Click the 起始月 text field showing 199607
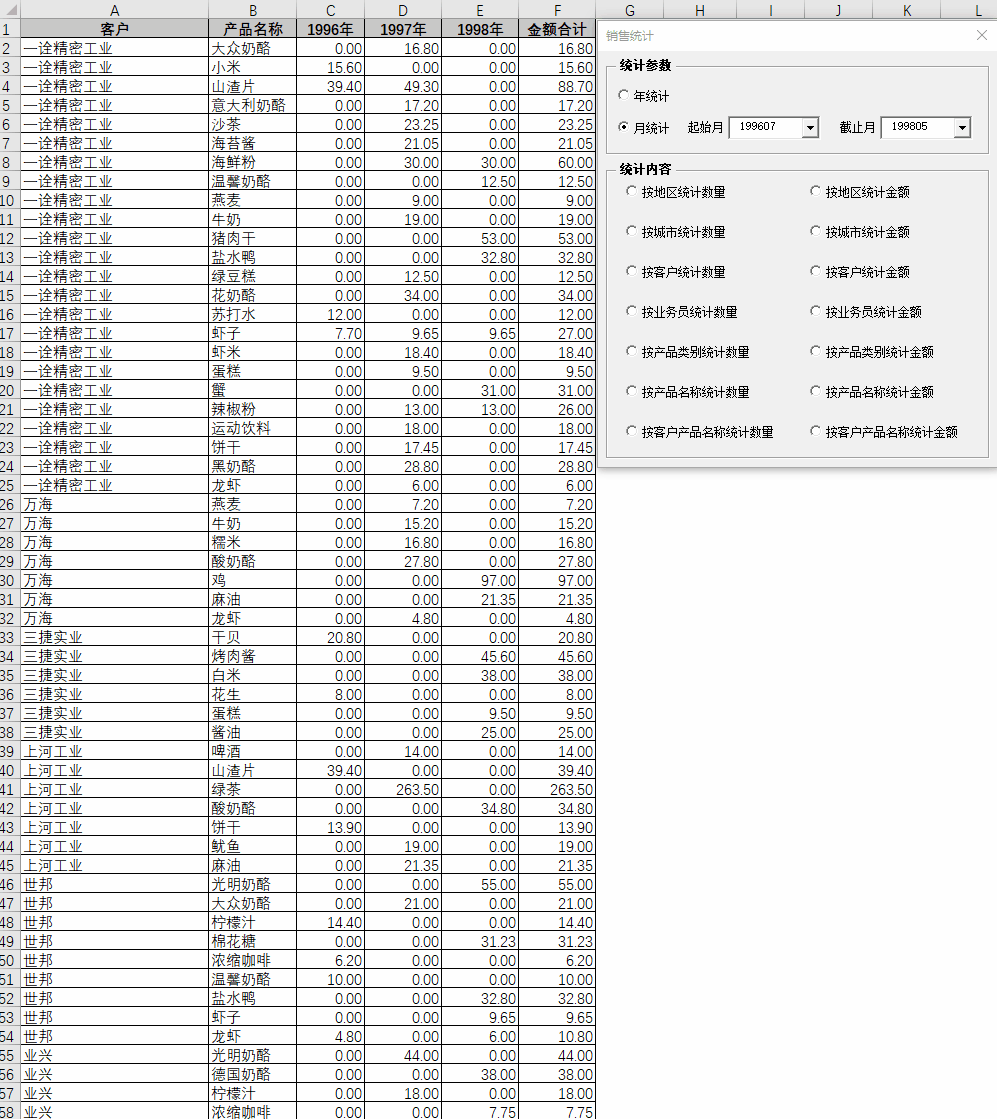The height and width of the screenshot is (1119, 997). pos(765,128)
